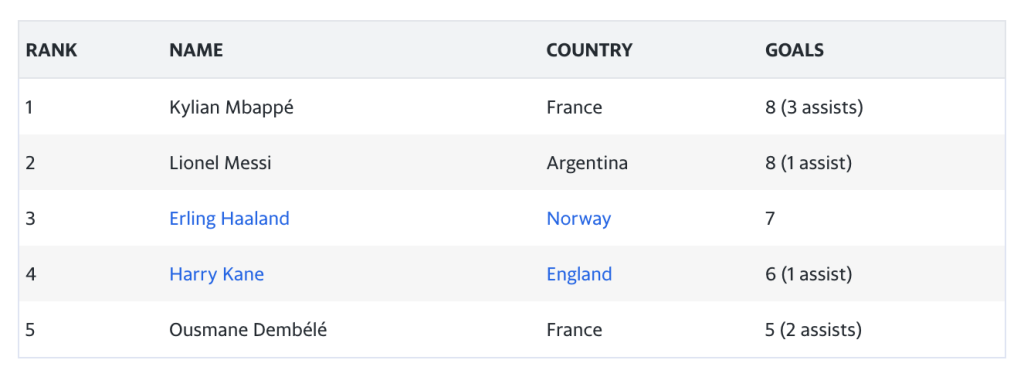Viewport: 1024px width, 377px height.
Task: Click the "8 (3 assists)" goals cell
Action: click(814, 107)
